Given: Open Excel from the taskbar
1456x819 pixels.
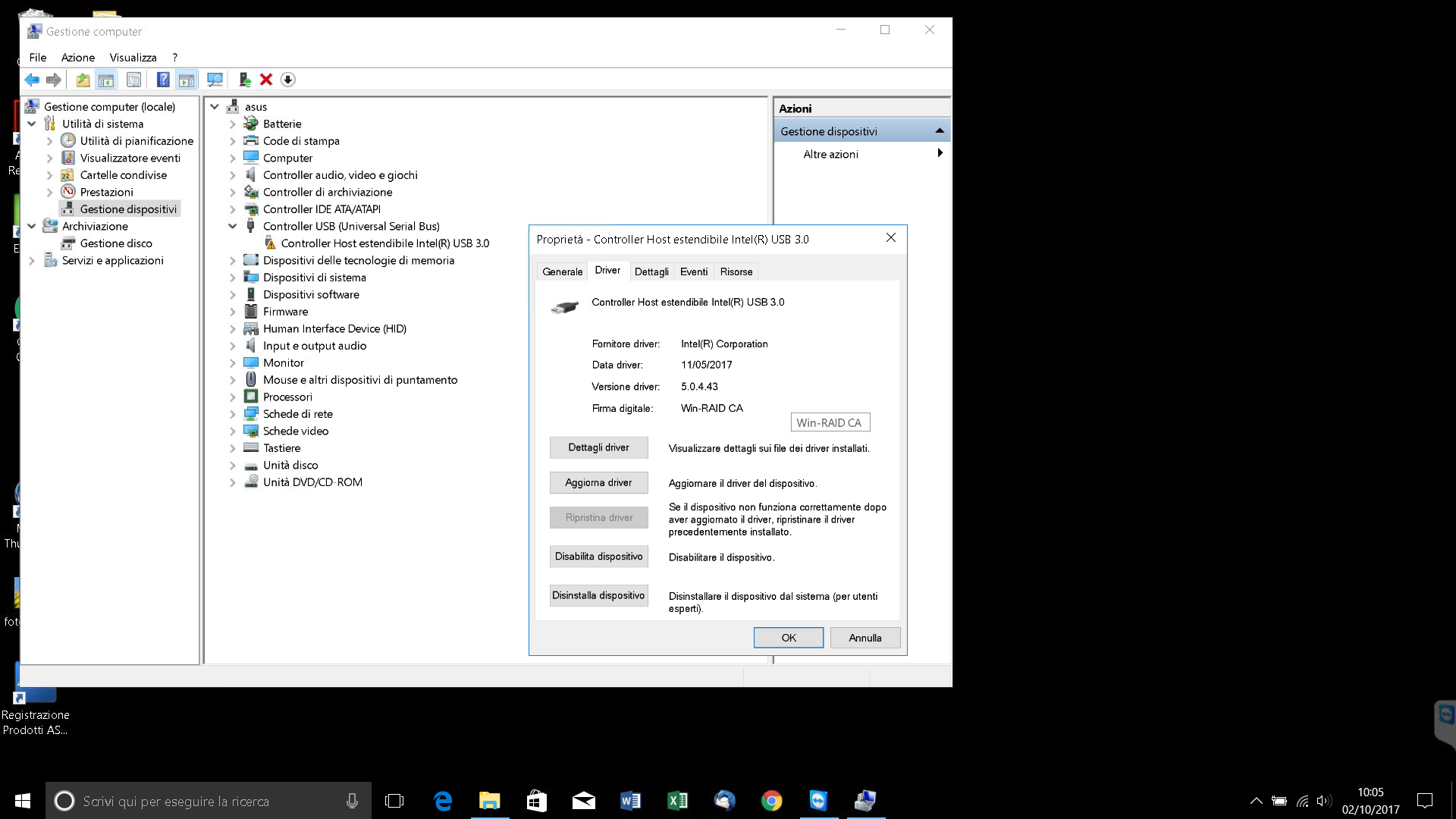Looking at the screenshot, I should (x=678, y=801).
